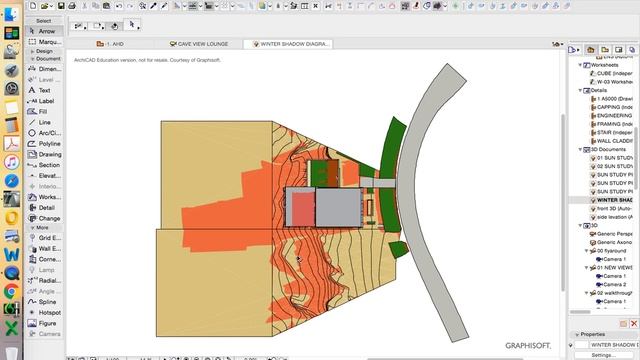Open the tab overflow dropdown

click(557, 44)
